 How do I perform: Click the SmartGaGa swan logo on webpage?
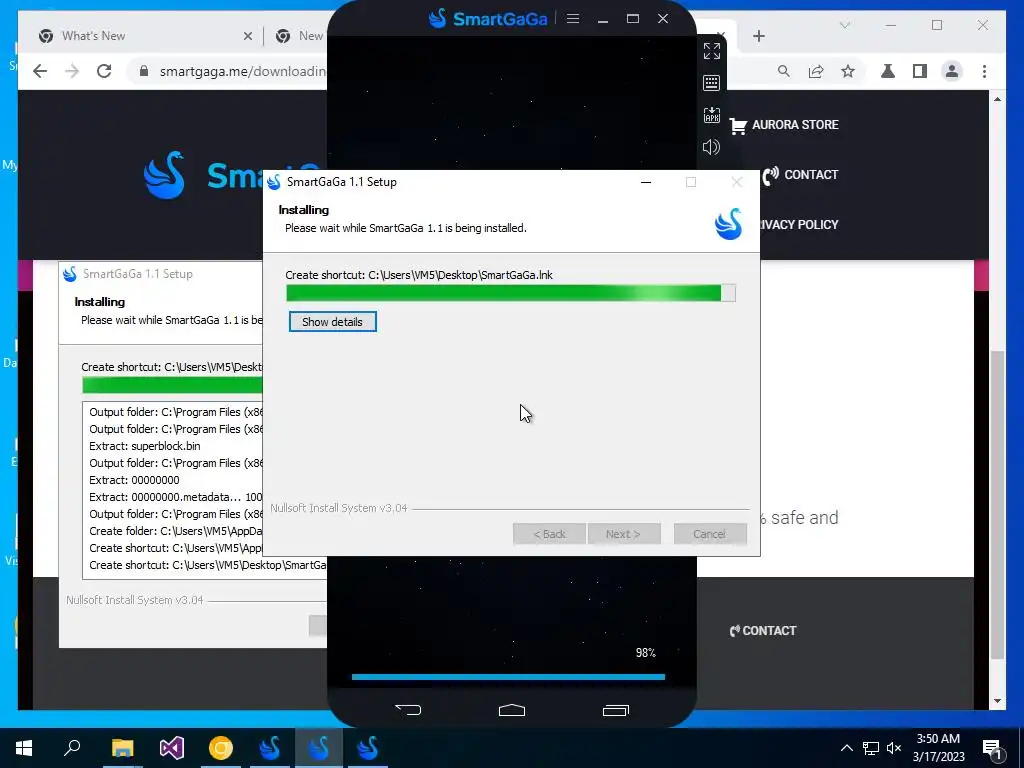(164, 175)
